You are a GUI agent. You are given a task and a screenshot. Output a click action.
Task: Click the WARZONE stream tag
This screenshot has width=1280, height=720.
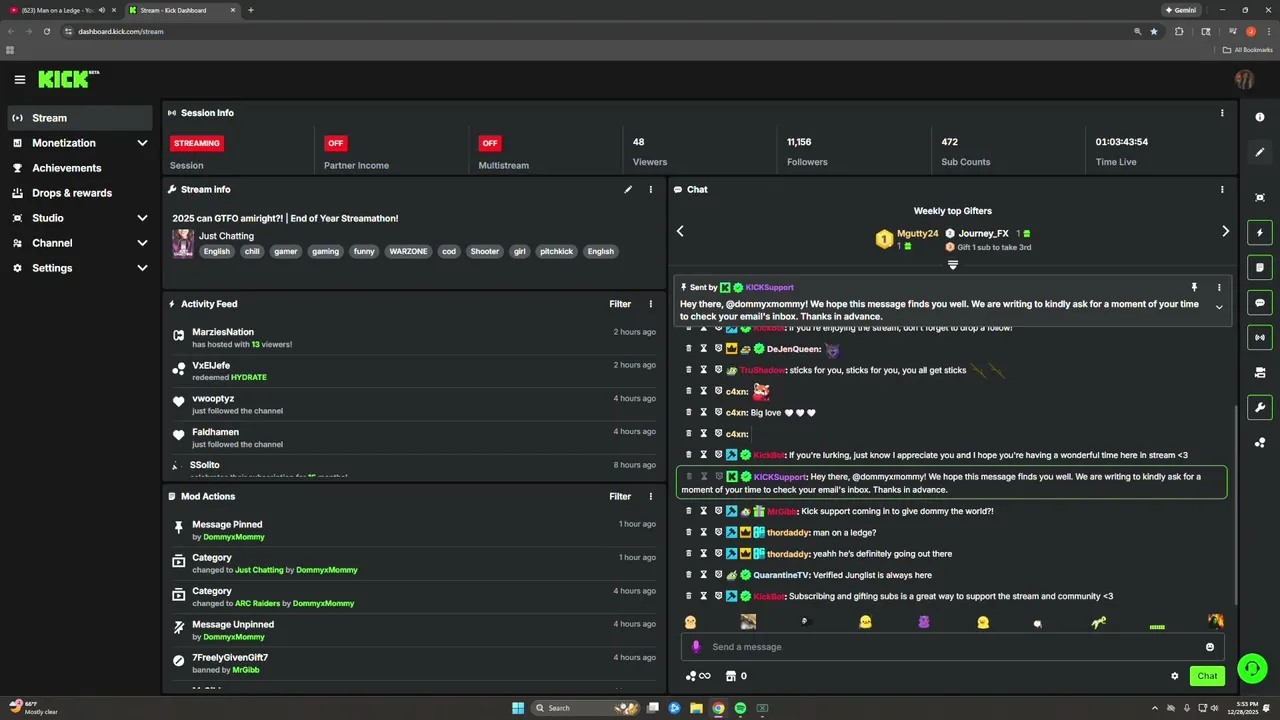tap(408, 251)
